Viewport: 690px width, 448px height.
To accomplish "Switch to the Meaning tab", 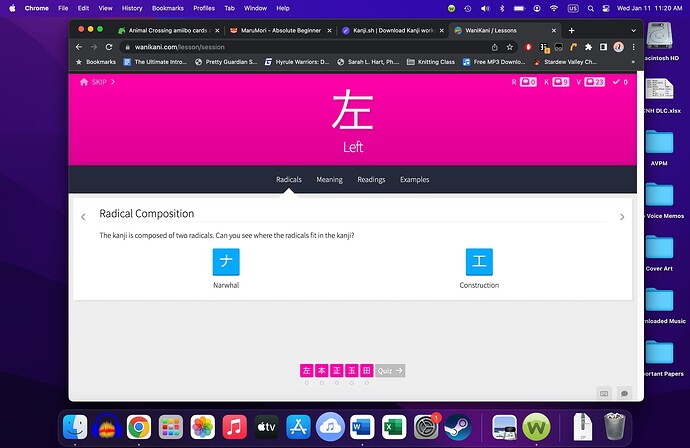I will (x=329, y=180).
